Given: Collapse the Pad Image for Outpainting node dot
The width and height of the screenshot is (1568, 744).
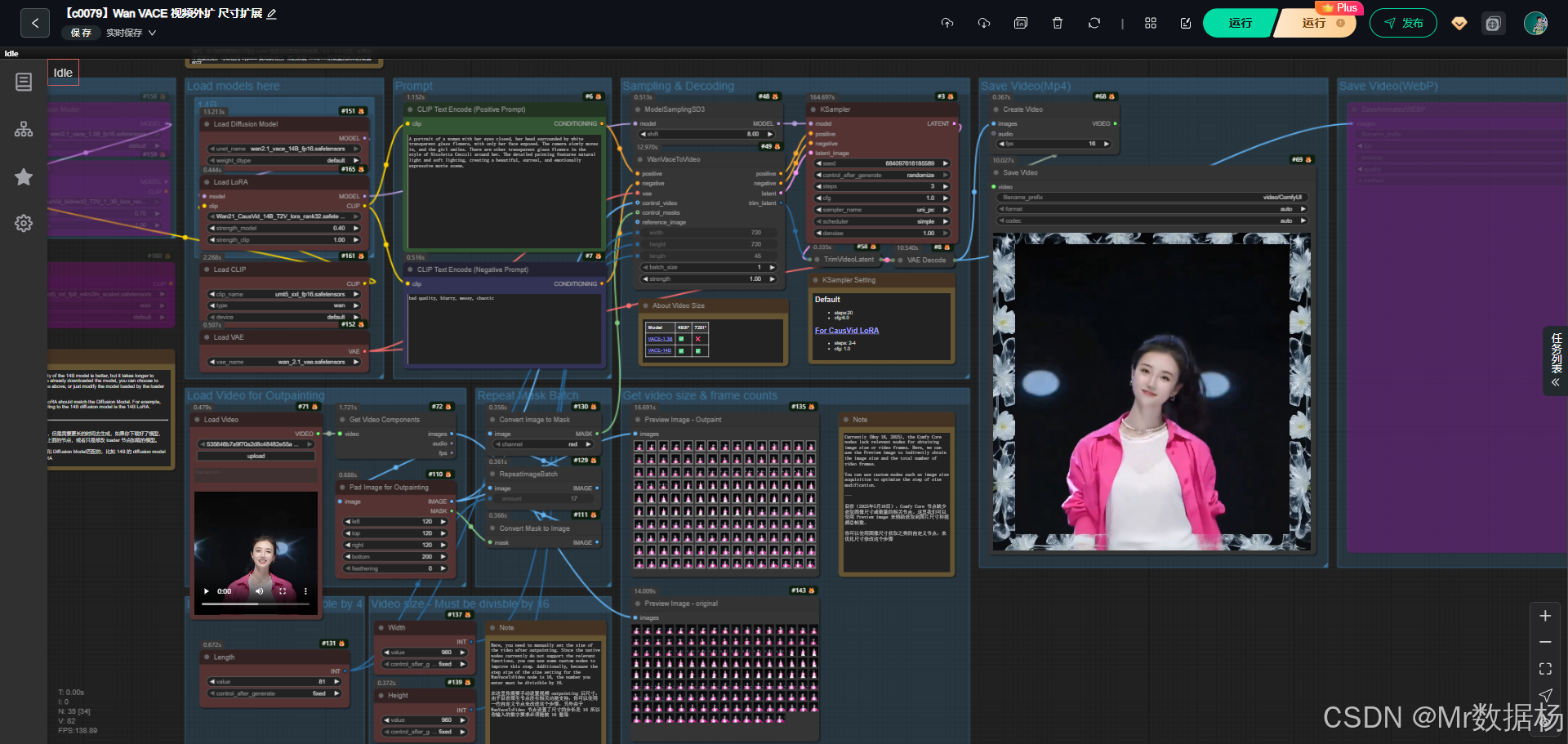Looking at the screenshot, I should (342, 488).
